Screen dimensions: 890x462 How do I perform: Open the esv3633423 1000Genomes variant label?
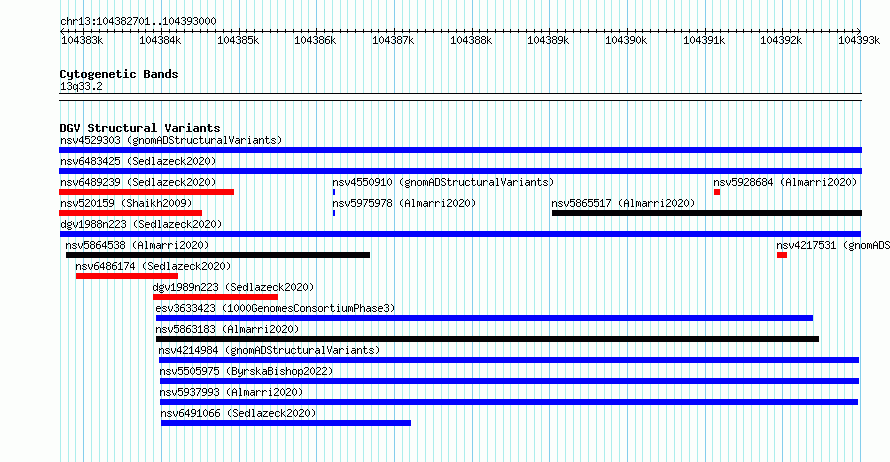click(x=275, y=308)
